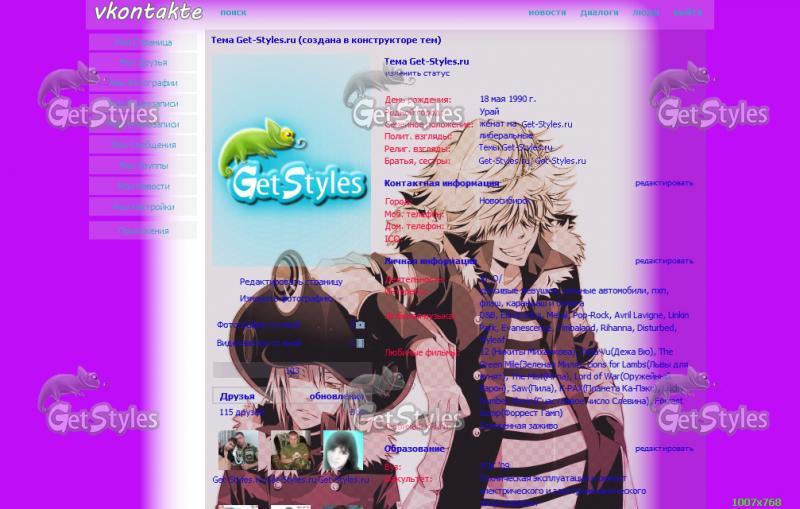800x509 pixels.
Task: Click обновления in the Друзья header
Action: click(336, 396)
